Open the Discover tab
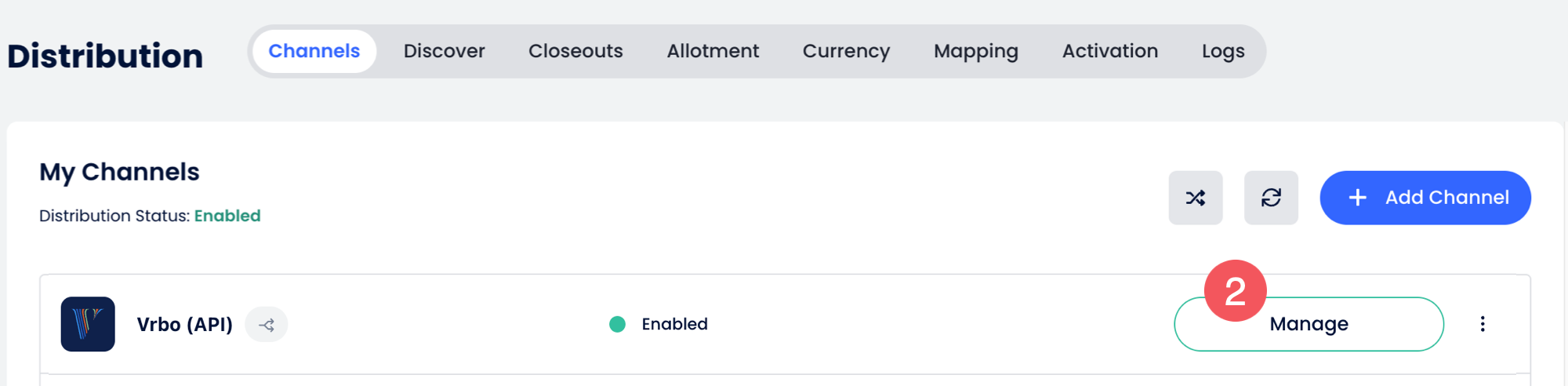Image resolution: width=1568 pixels, height=386 pixels. (x=444, y=51)
